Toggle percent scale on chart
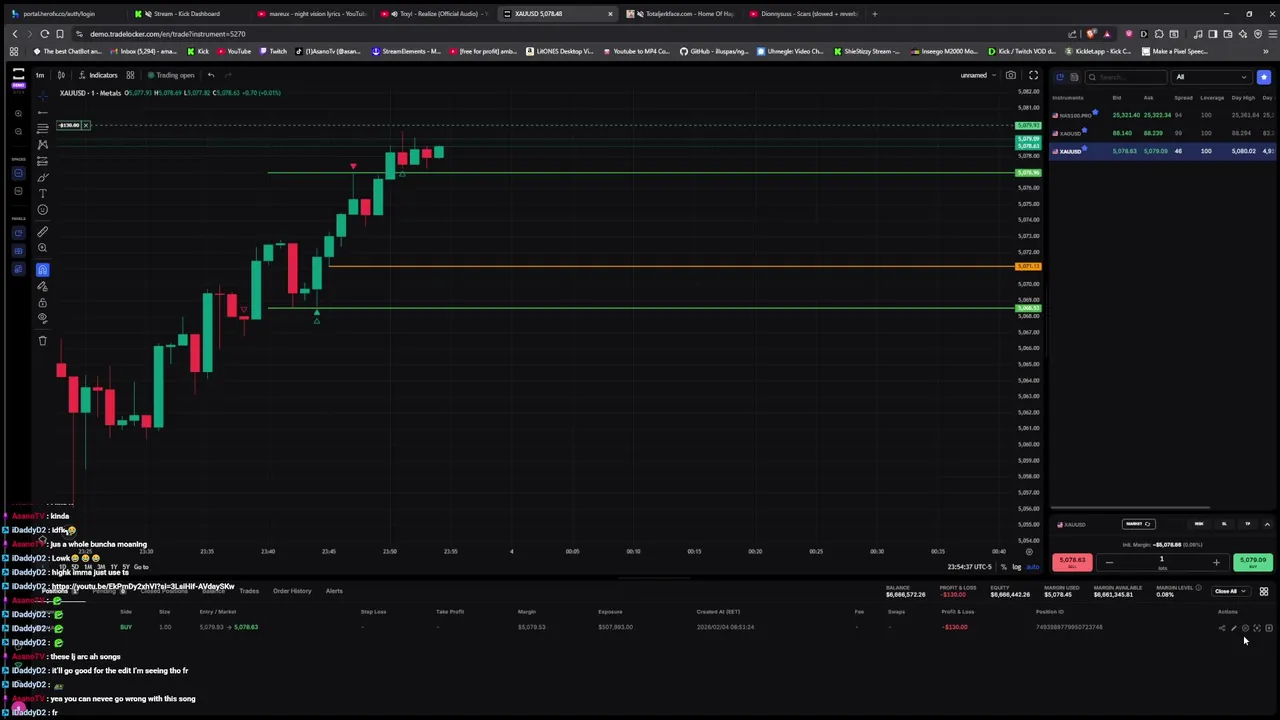Viewport: 1280px width, 720px height. point(1004,567)
